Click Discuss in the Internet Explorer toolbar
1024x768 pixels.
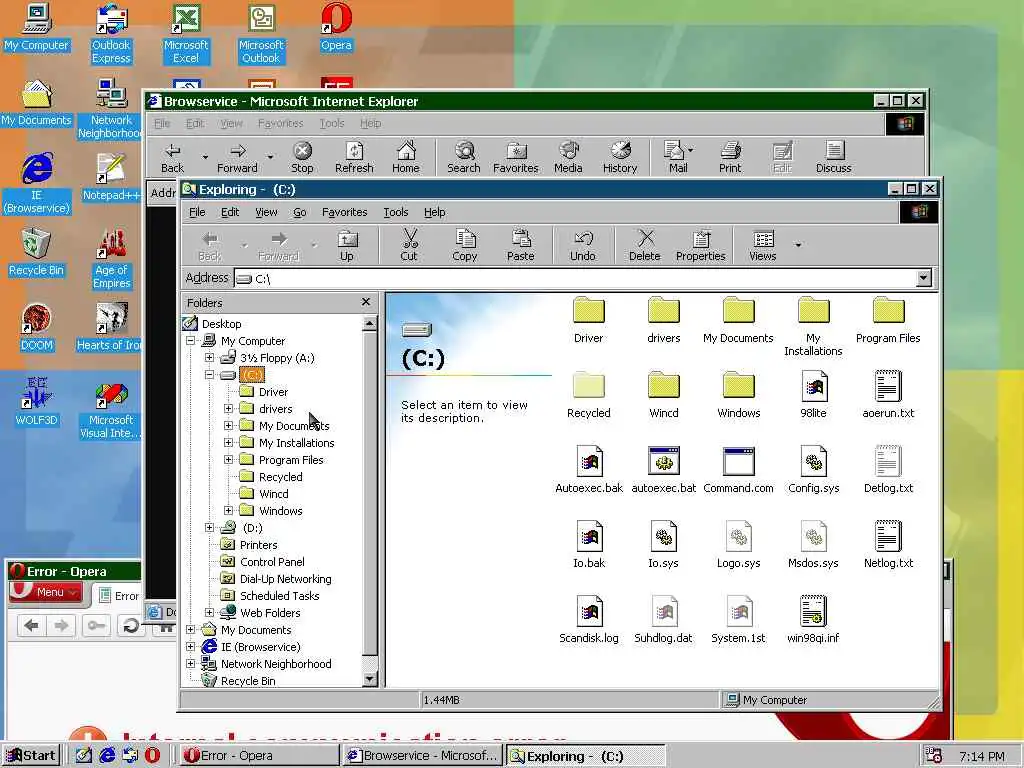pyautogui.click(x=833, y=157)
